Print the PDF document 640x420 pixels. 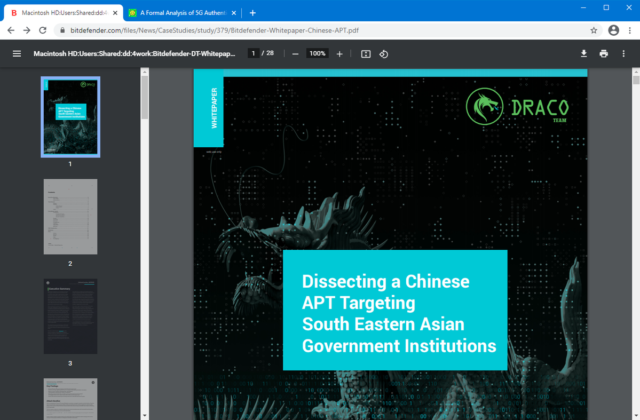coord(604,53)
